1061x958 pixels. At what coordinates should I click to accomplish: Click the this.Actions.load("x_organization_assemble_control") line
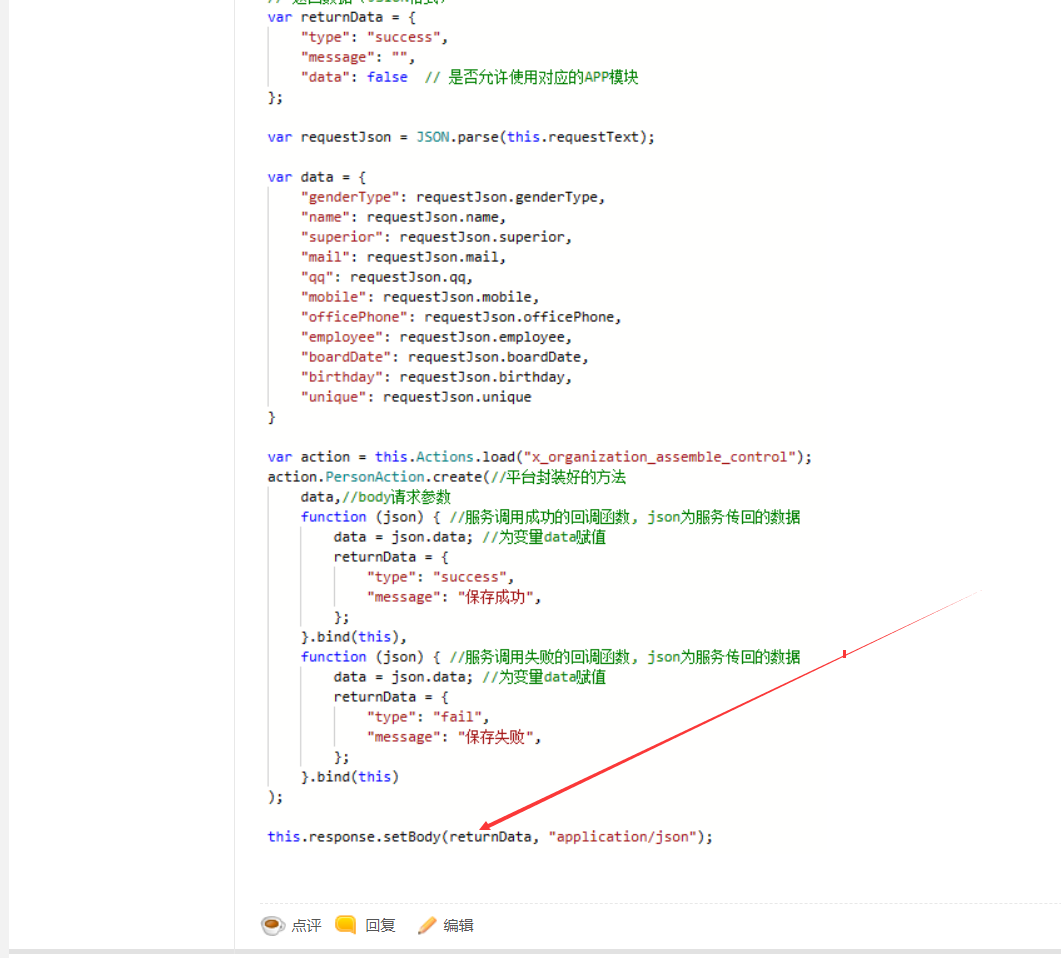tap(539, 457)
